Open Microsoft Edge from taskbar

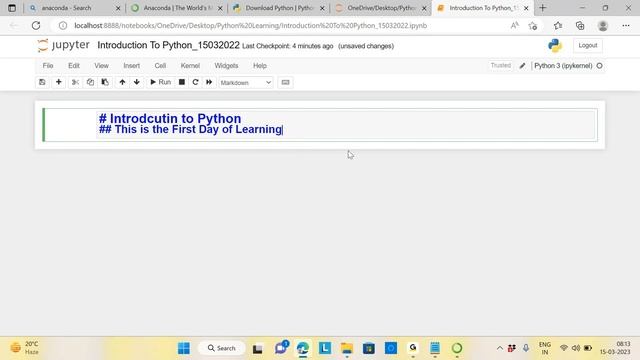(302, 348)
